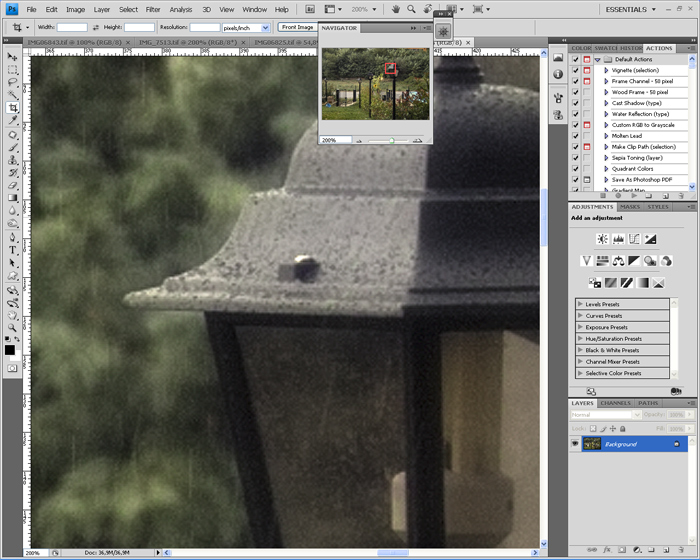The height and width of the screenshot is (560, 700).
Task: Select the Move tool
Action: tap(12, 57)
